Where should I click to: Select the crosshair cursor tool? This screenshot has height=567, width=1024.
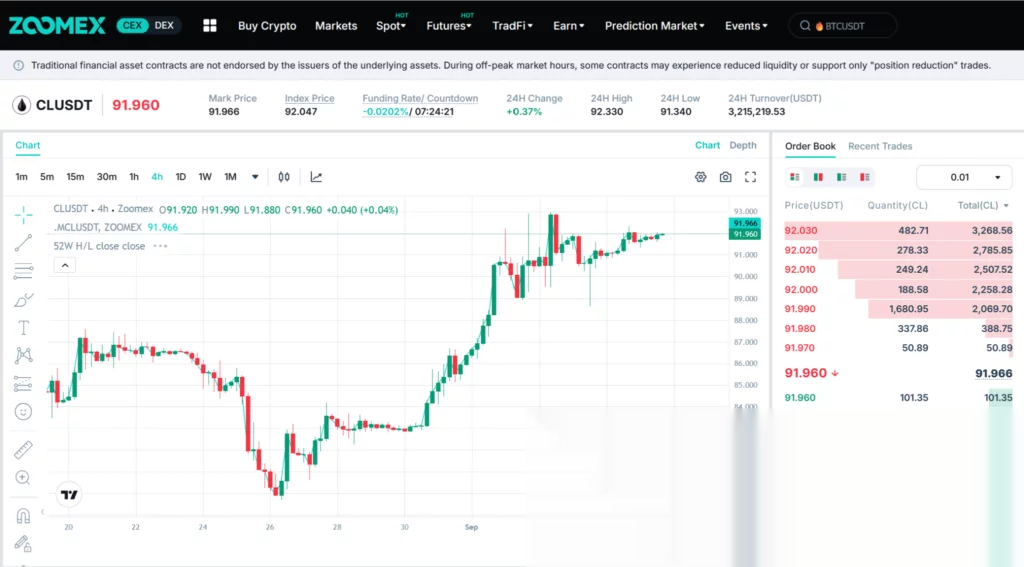coord(24,215)
